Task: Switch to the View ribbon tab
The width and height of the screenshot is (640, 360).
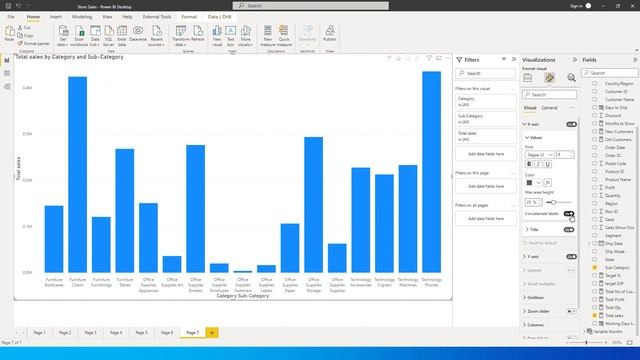Action: click(107, 17)
